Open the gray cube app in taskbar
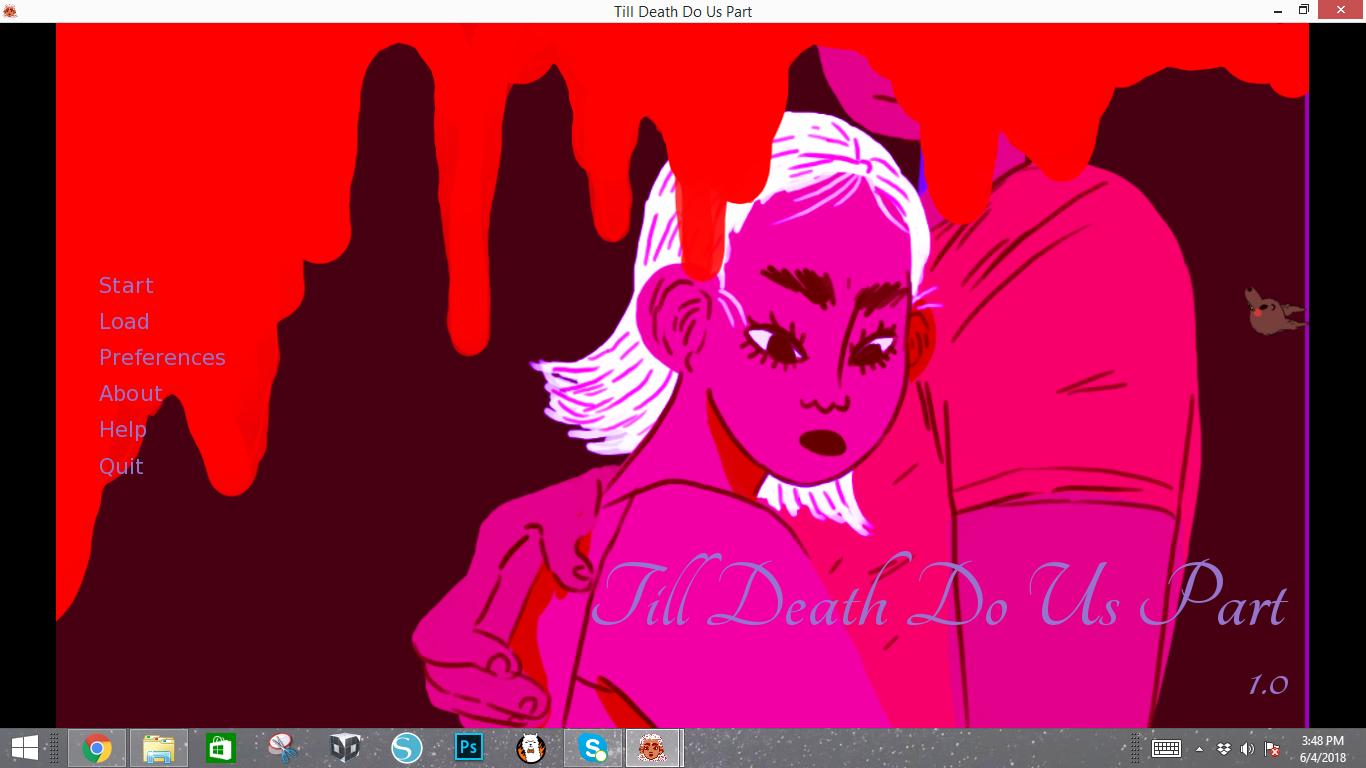 345,748
